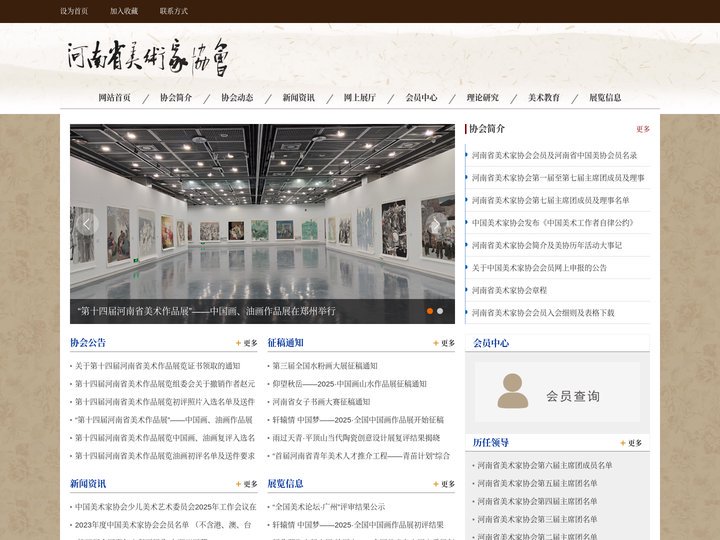The image size is (720, 540).
Task: Select the first orange carousel indicator dot
Action: coord(430,311)
